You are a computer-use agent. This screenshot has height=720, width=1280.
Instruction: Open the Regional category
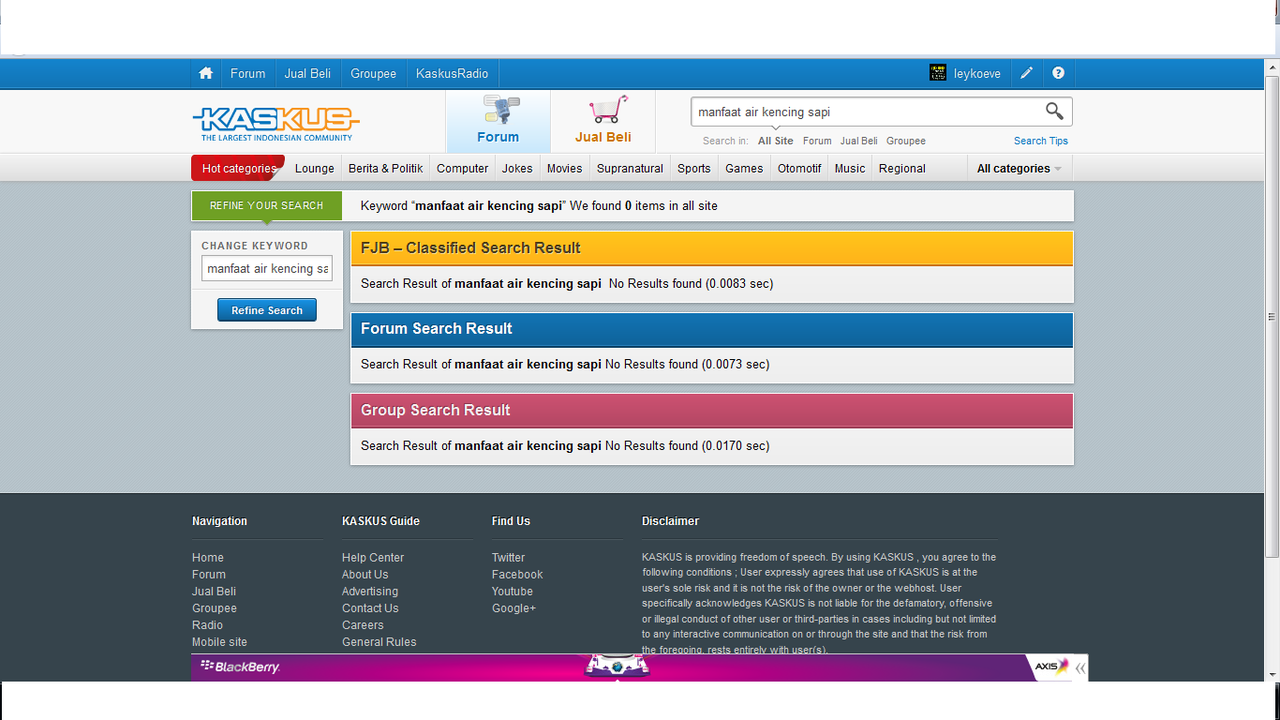(x=902, y=168)
